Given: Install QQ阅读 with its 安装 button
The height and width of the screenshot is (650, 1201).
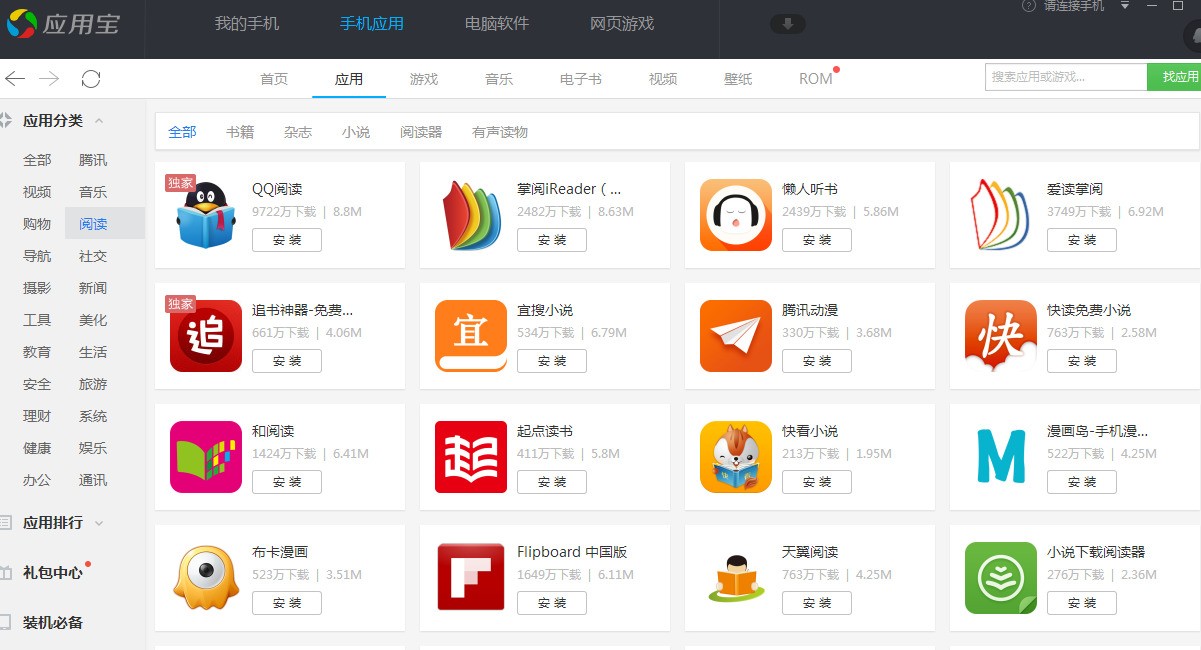Looking at the screenshot, I should coord(287,240).
